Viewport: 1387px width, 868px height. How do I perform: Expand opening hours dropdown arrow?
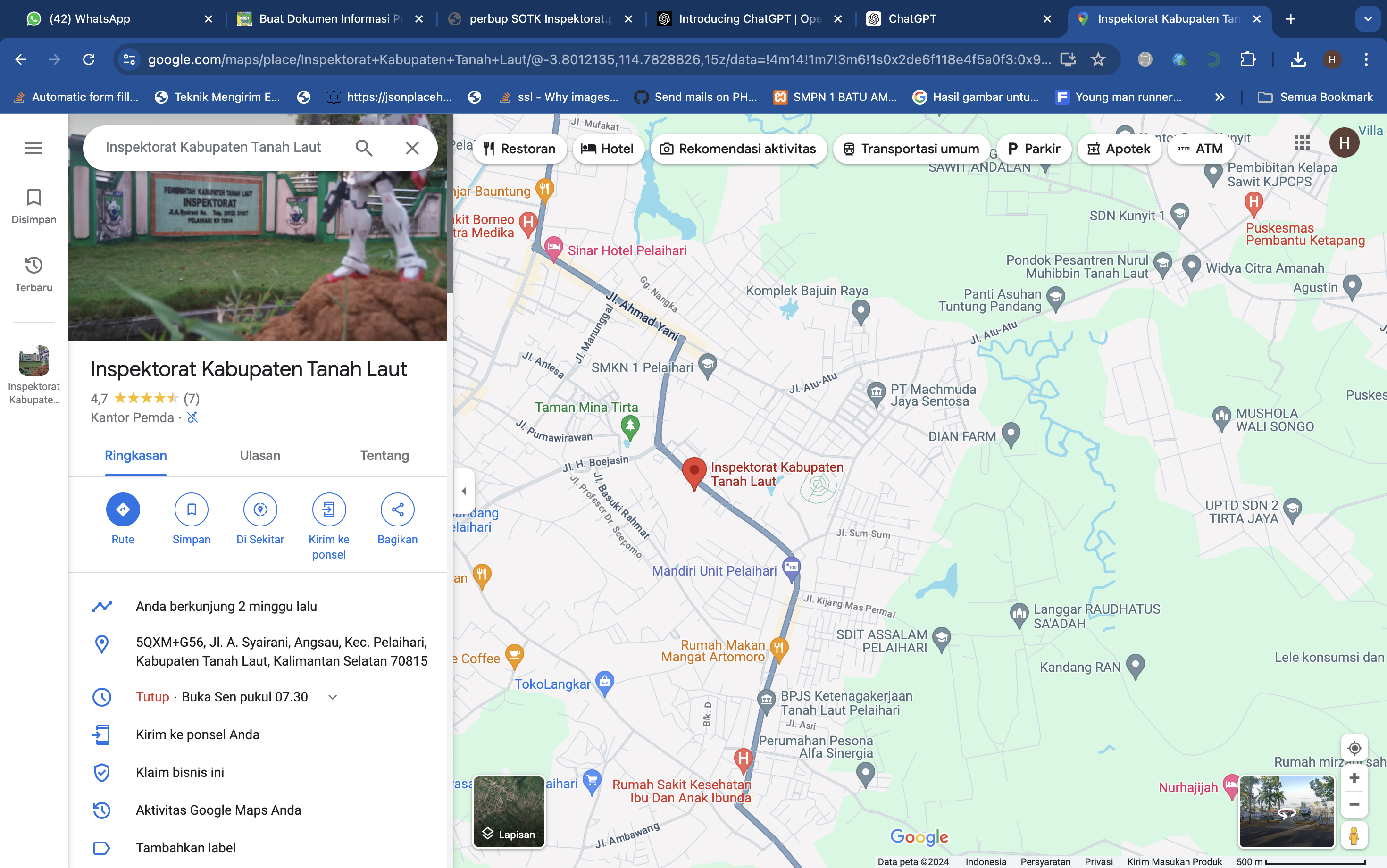(x=333, y=697)
